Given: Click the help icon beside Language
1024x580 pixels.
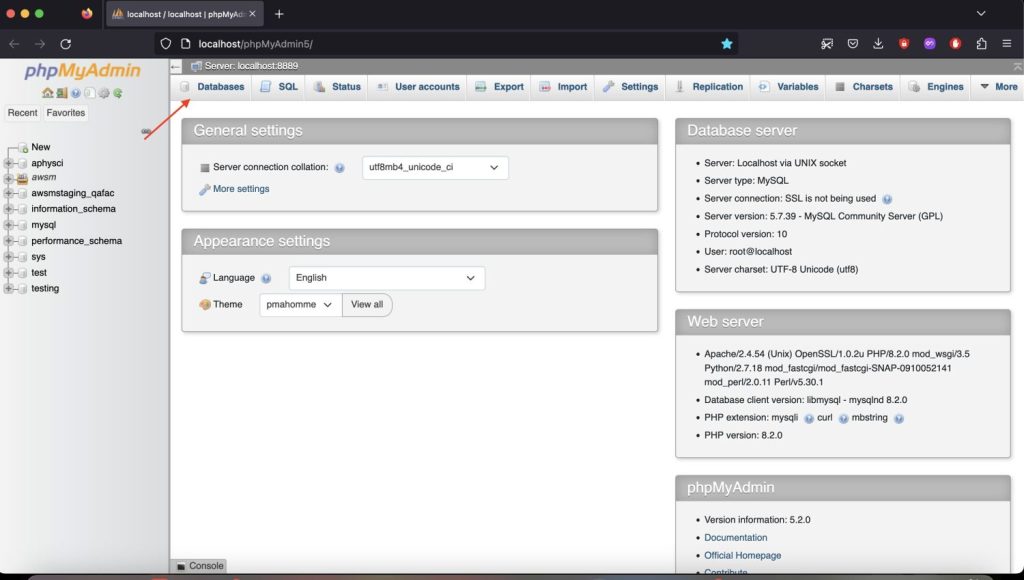Looking at the screenshot, I should [266, 278].
